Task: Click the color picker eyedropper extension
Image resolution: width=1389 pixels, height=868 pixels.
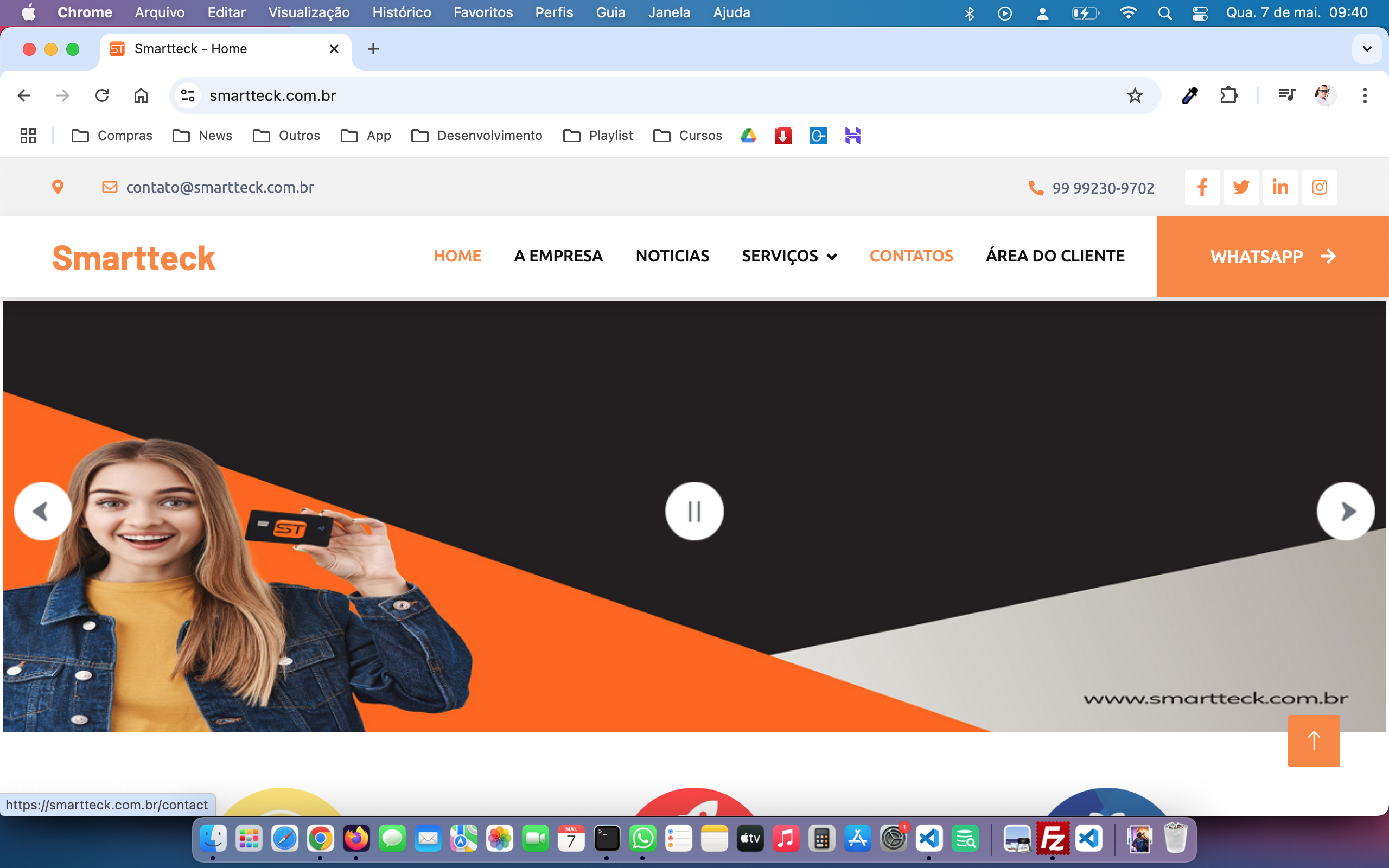Action: (1190, 95)
